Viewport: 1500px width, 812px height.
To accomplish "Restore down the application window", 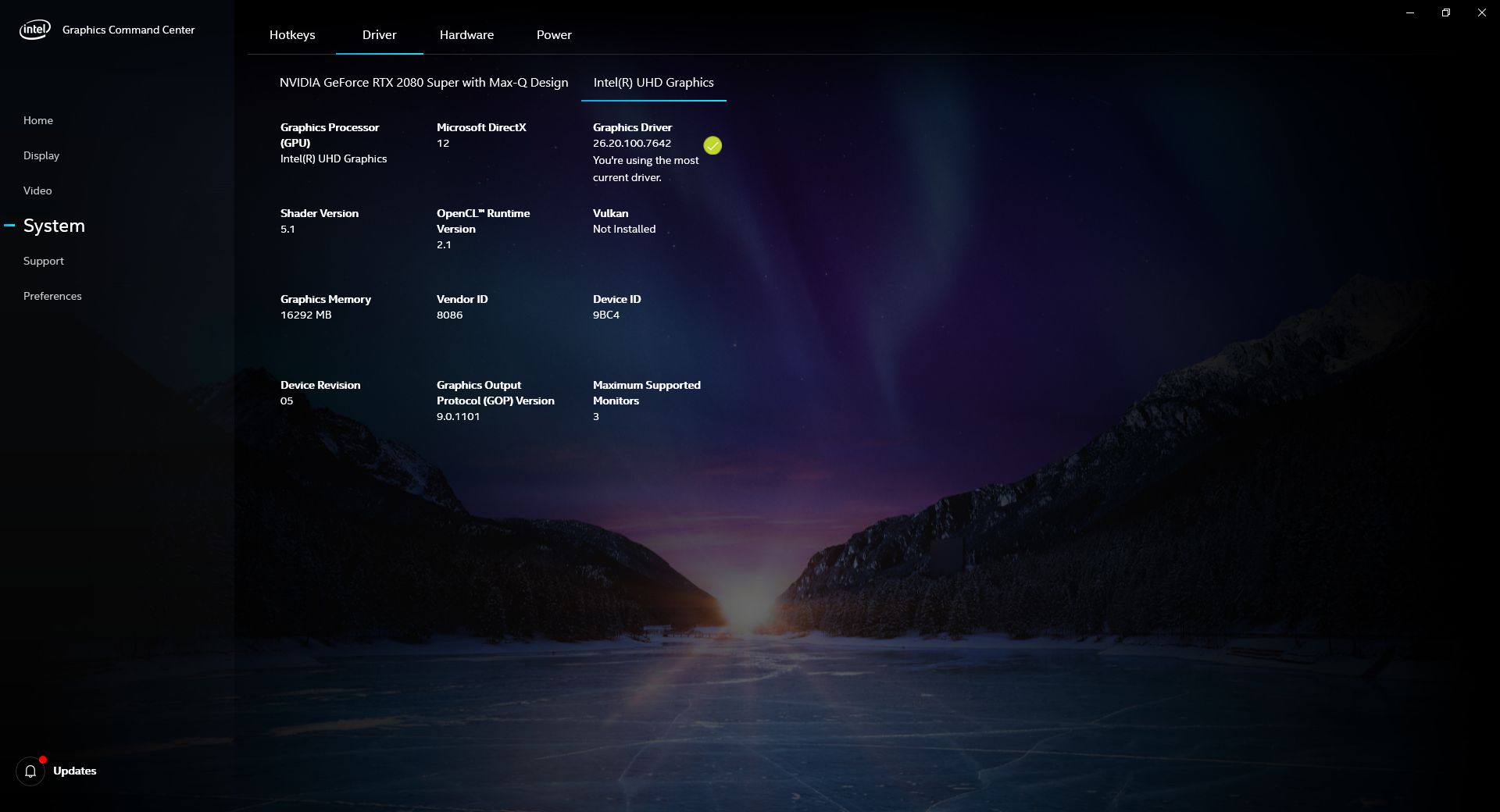I will (1446, 12).
